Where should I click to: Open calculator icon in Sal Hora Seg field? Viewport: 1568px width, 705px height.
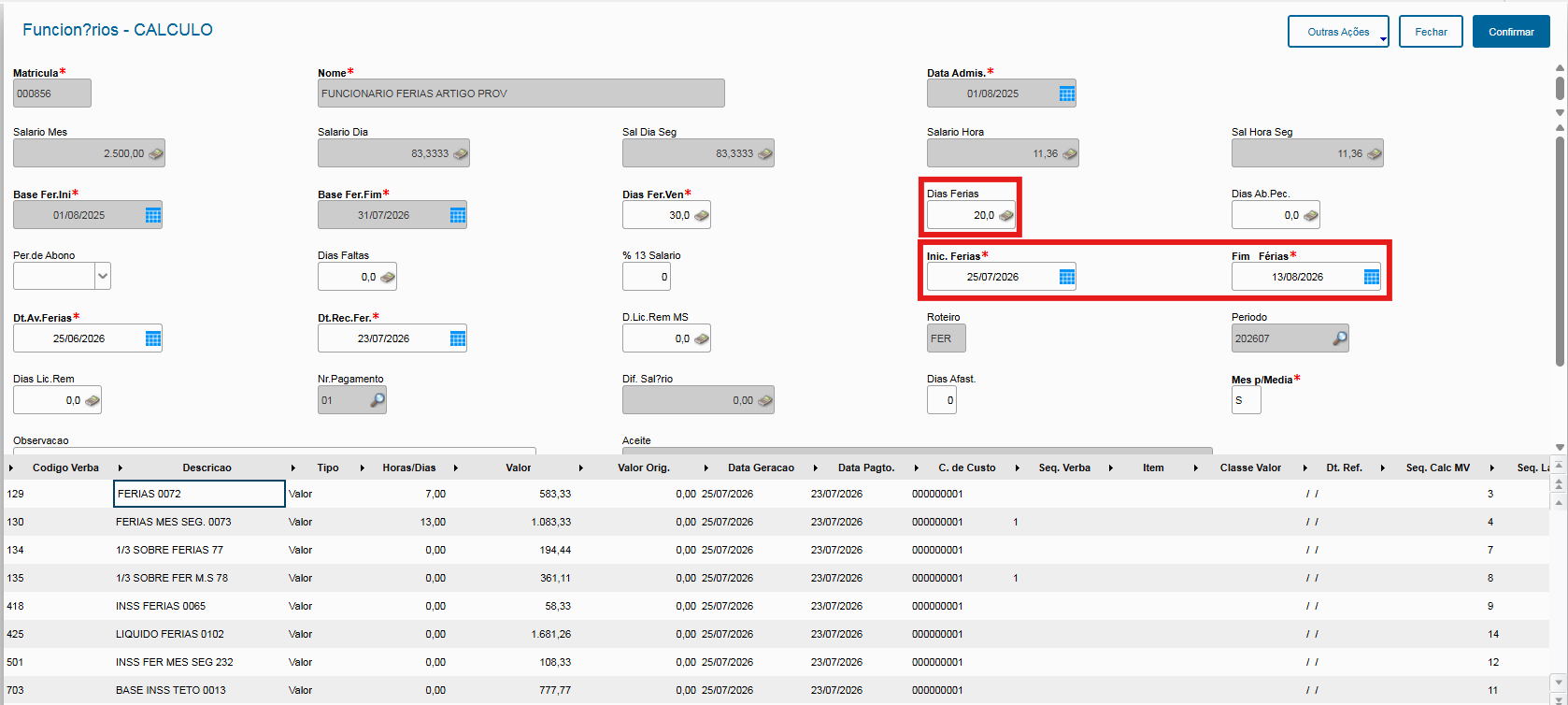[1375, 153]
